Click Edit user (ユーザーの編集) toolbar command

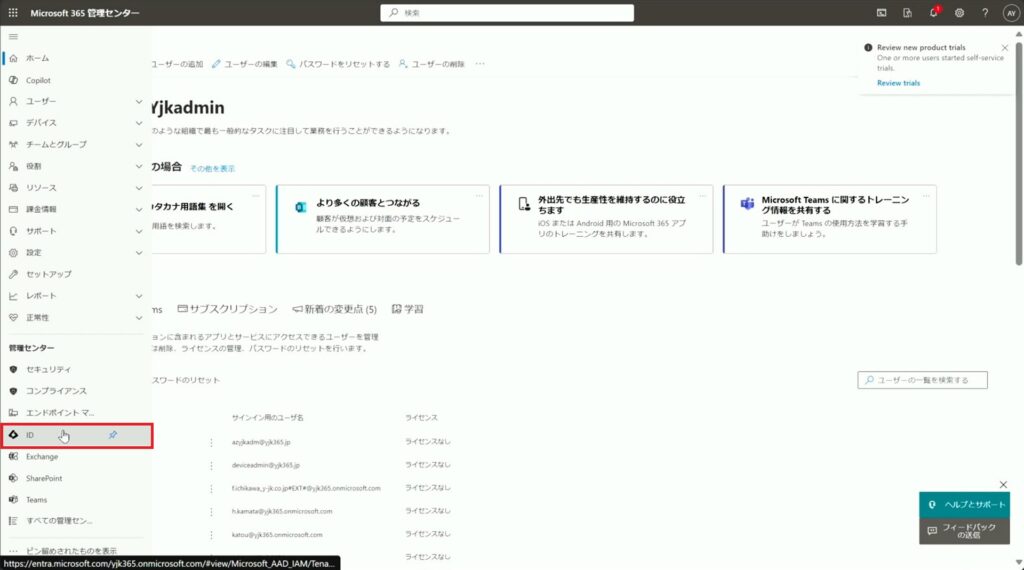click(245, 64)
